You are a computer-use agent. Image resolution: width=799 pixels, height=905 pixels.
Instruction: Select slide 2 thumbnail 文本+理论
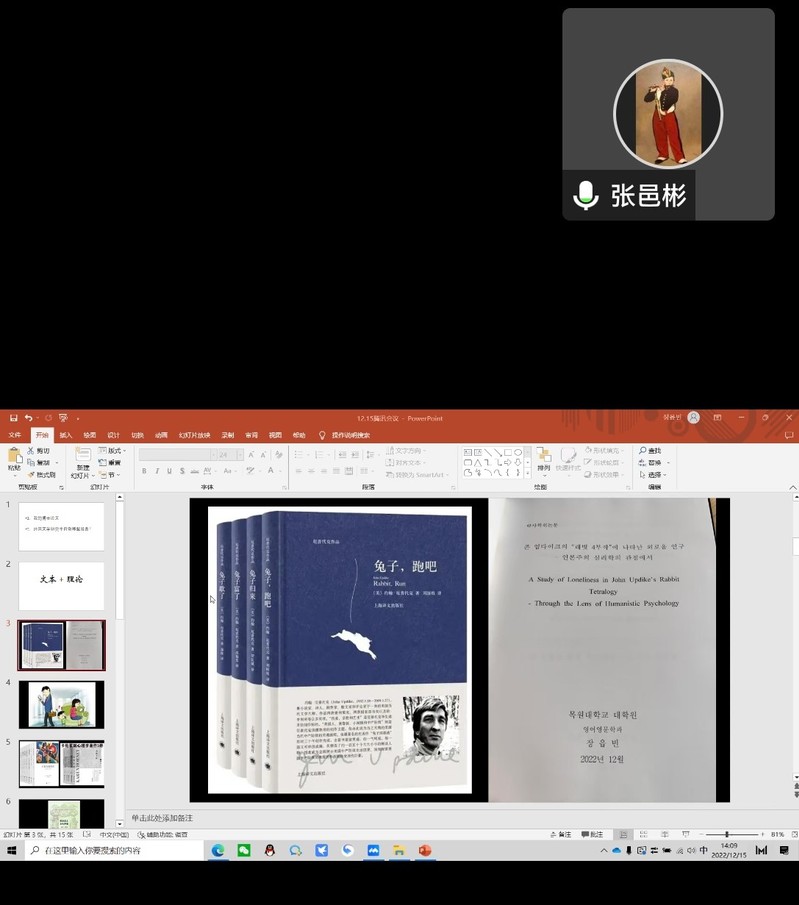pos(62,586)
